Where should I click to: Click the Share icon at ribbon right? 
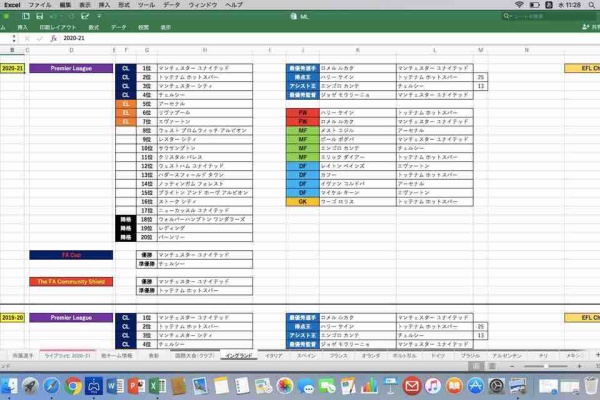coord(585,27)
